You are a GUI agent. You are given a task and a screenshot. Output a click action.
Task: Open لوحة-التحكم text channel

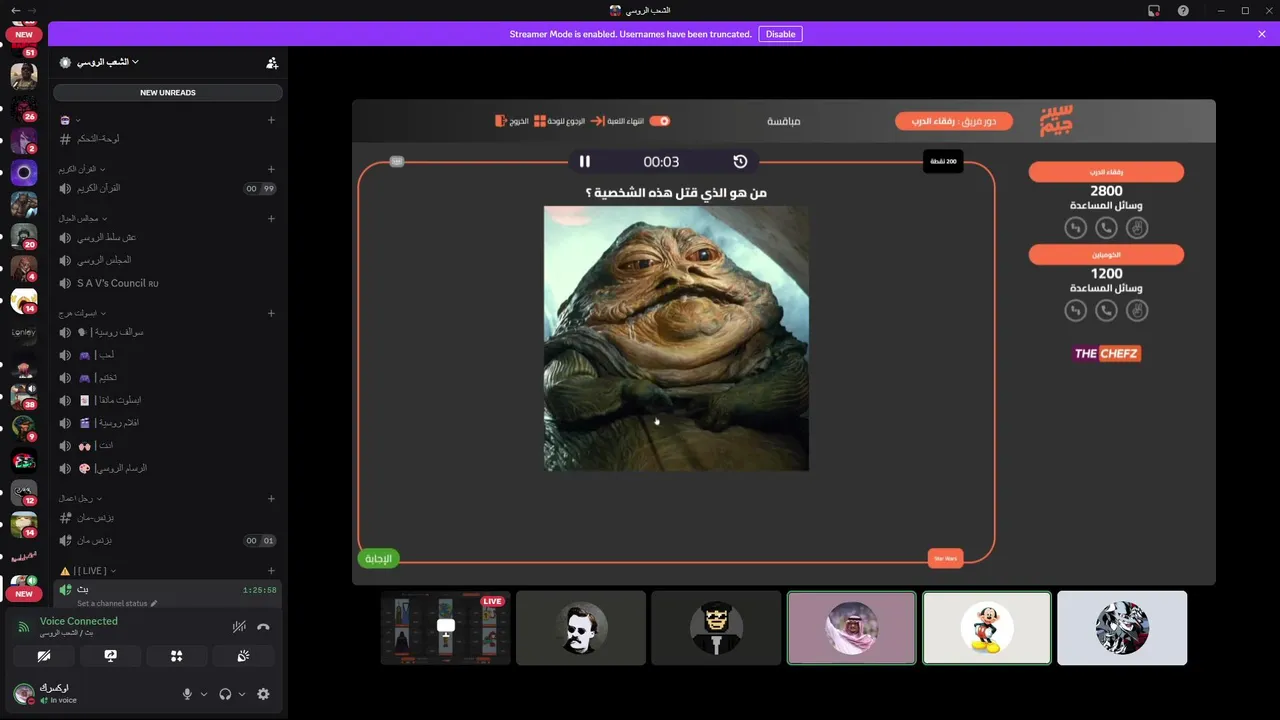point(167,139)
